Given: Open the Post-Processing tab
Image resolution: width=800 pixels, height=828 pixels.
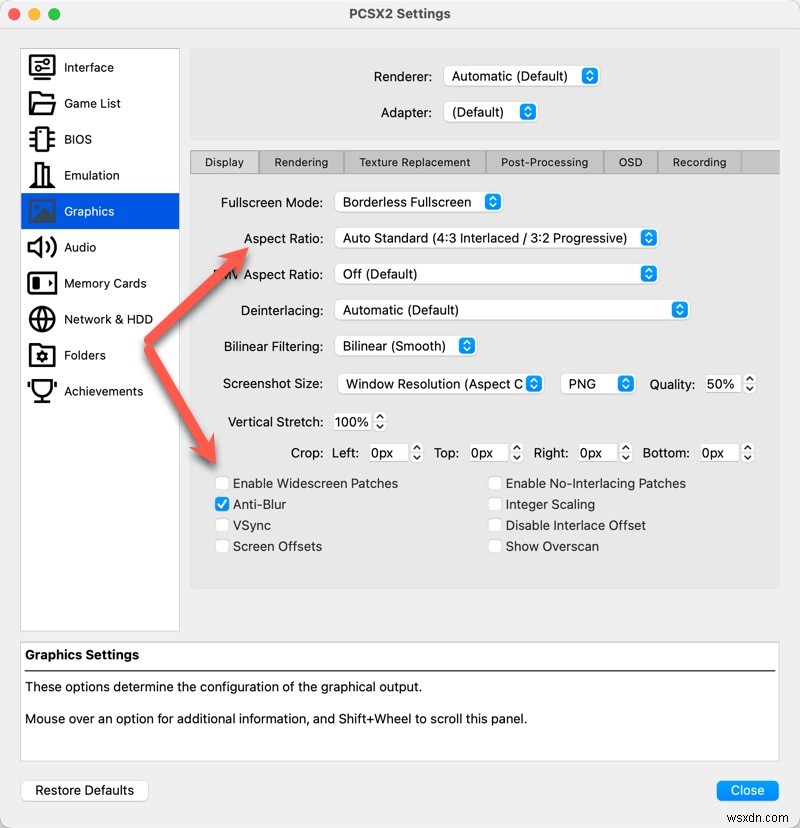Looking at the screenshot, I should point(545,162).
